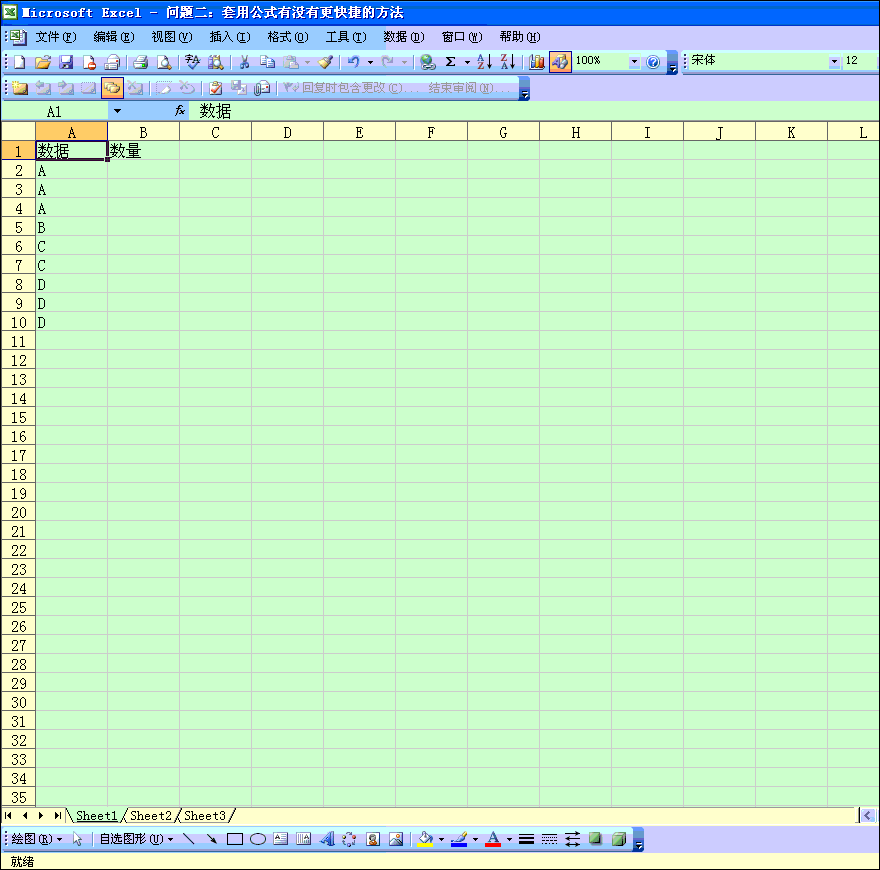The width and height of the screenshot is (880, 870).
Task: Click the AutoSum sigma icon
Action: pyautogui.click(x=450, y=62)
